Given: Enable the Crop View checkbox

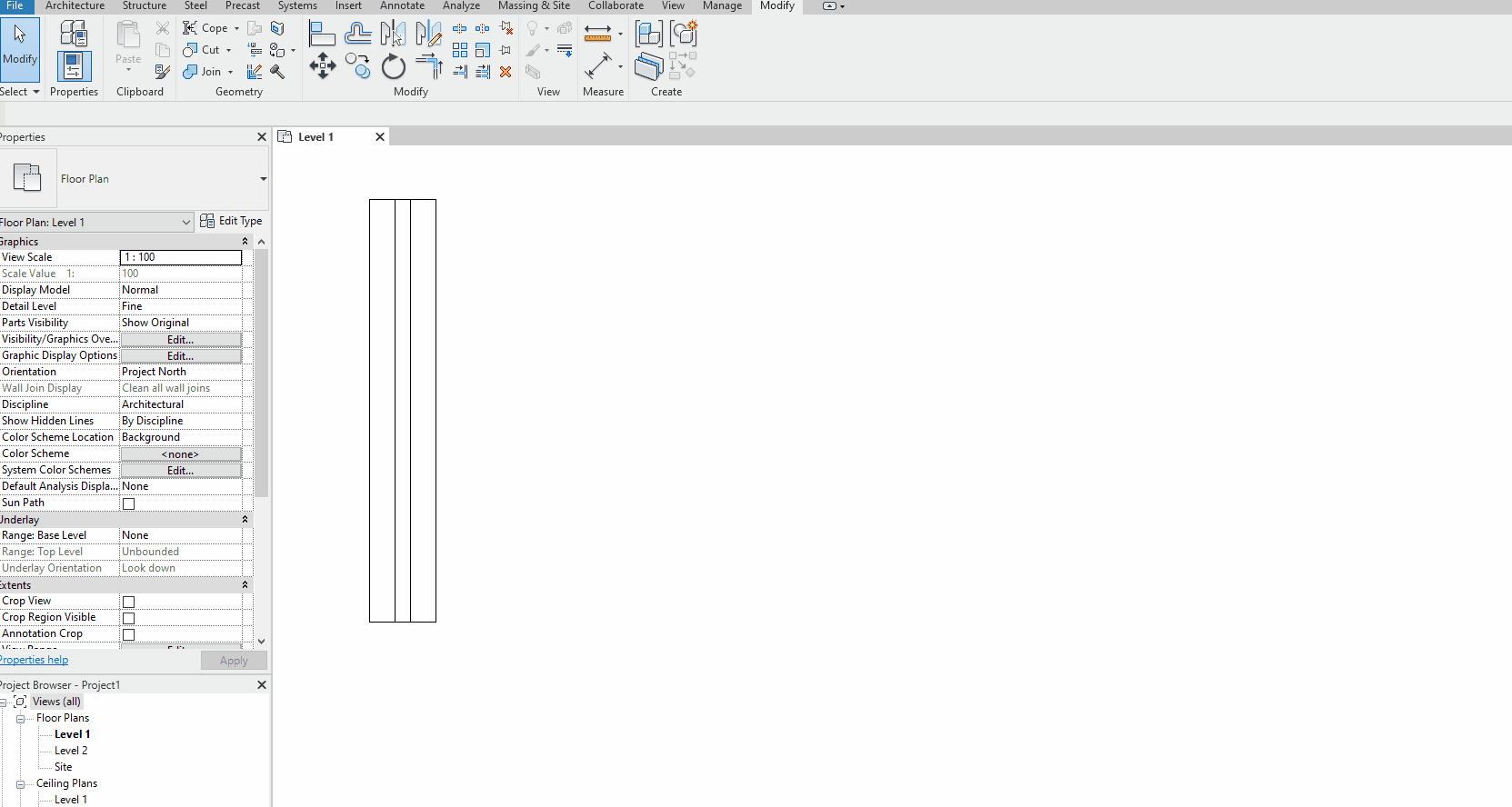Looking at the screenshot, I should [x=128, y=602].
